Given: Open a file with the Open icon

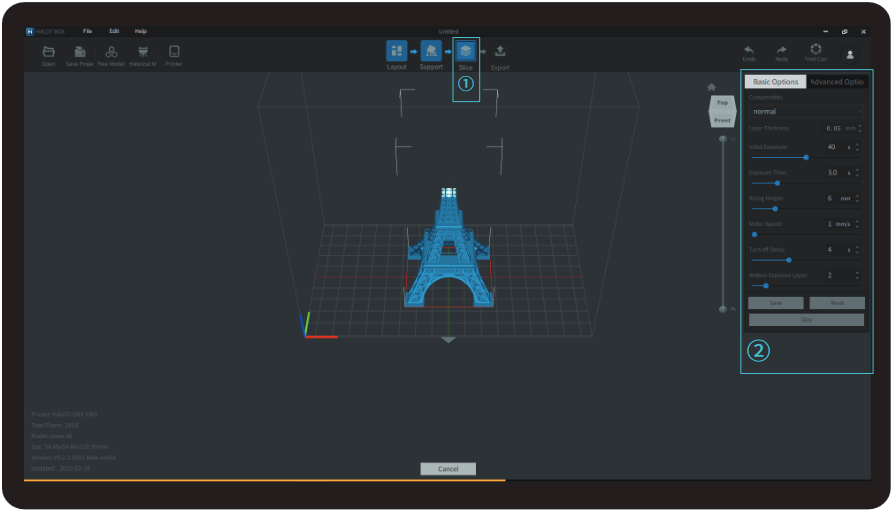Looking at the screenshot, I should (x=49, y=52).
